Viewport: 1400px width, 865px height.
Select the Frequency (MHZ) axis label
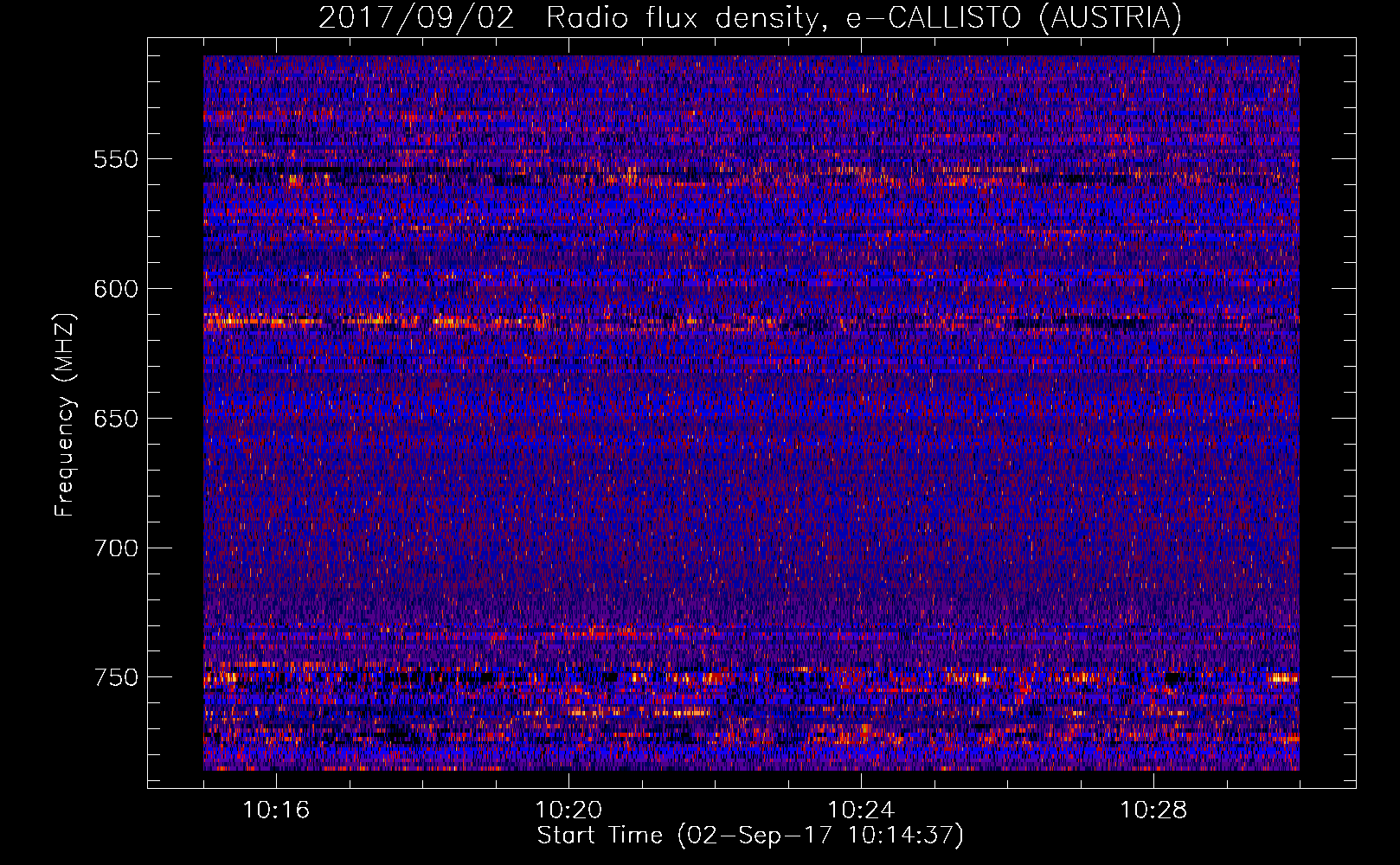(65, 415)
